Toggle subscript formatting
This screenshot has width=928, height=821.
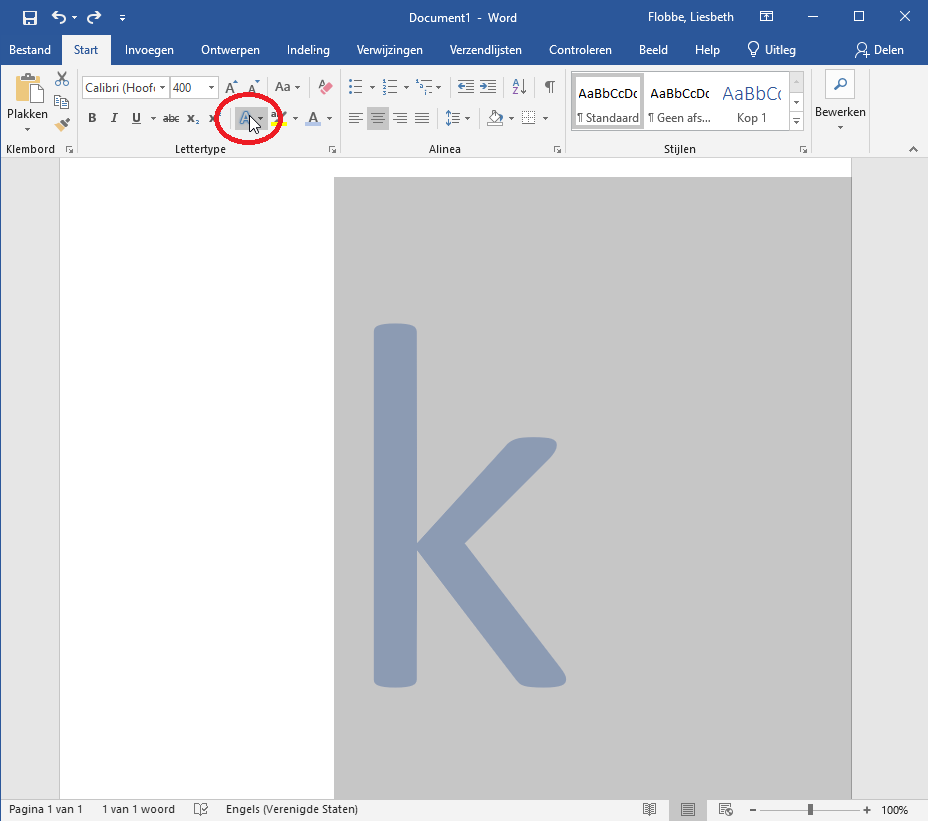[x=193, y=118]
